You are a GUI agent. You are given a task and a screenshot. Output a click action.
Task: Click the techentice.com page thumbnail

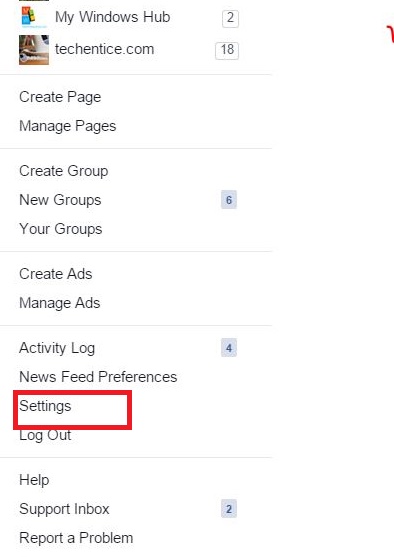(x=34, y=50)
